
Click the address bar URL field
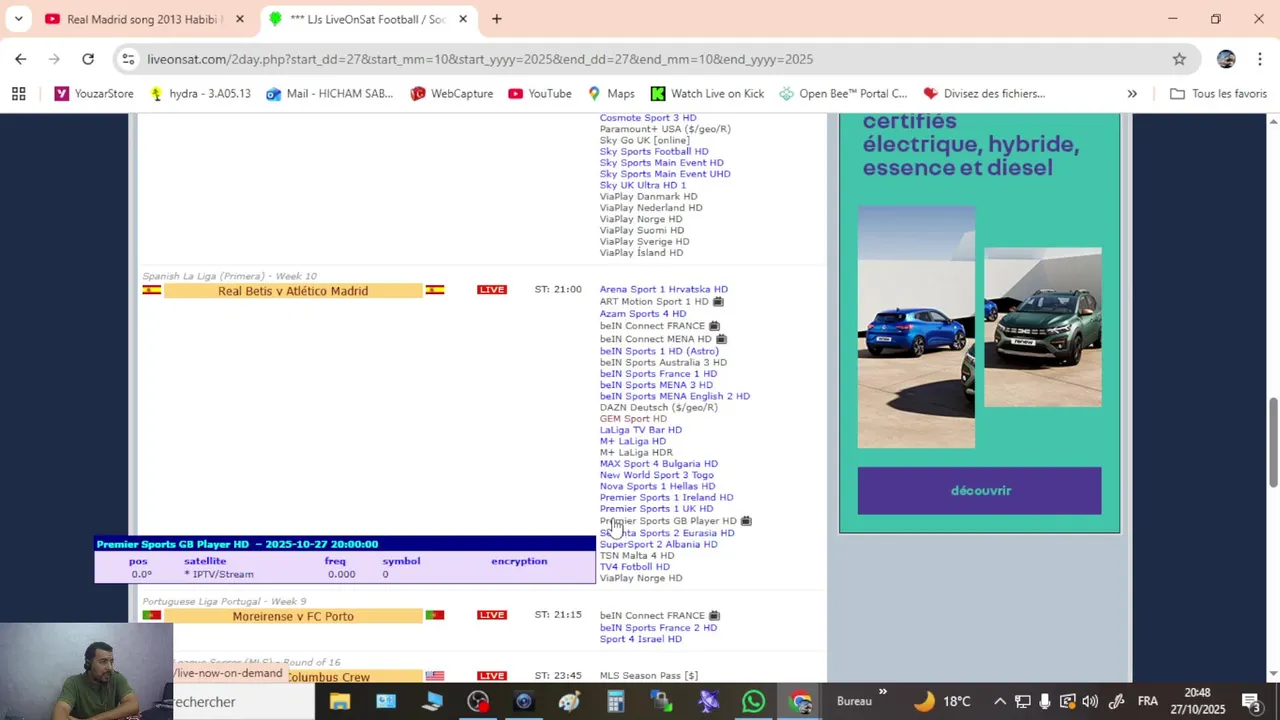tap(640, 59)
